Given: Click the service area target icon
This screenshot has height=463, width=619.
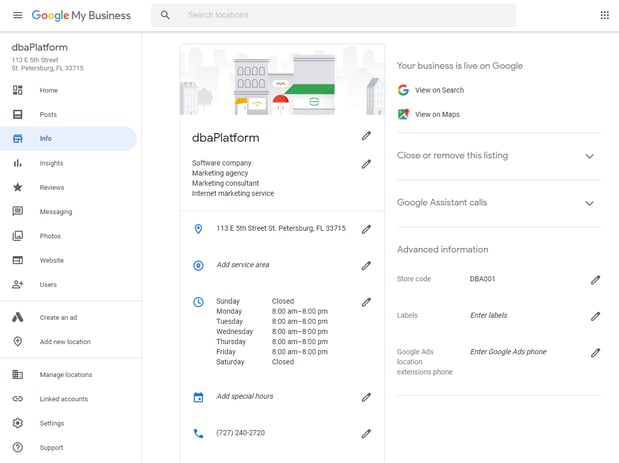Looking at the screenshot, I should tap(198, 266).
